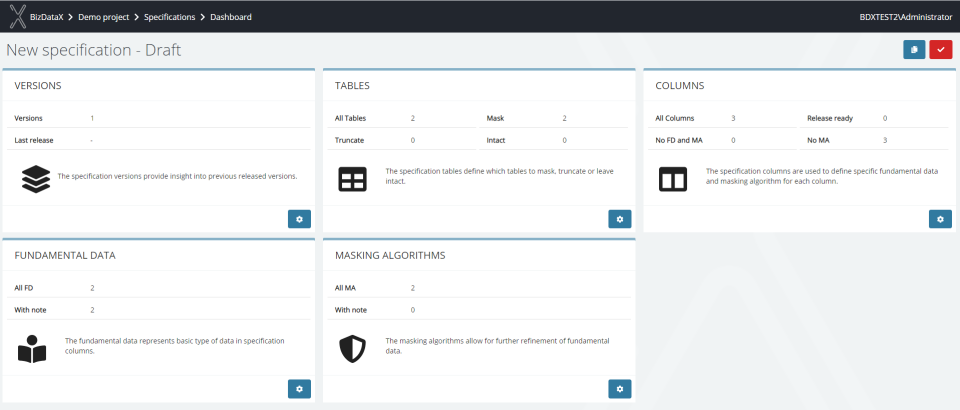960x410 pixels.
Task: Click the 'Mask' label in Tables
Action: point(495,118)
